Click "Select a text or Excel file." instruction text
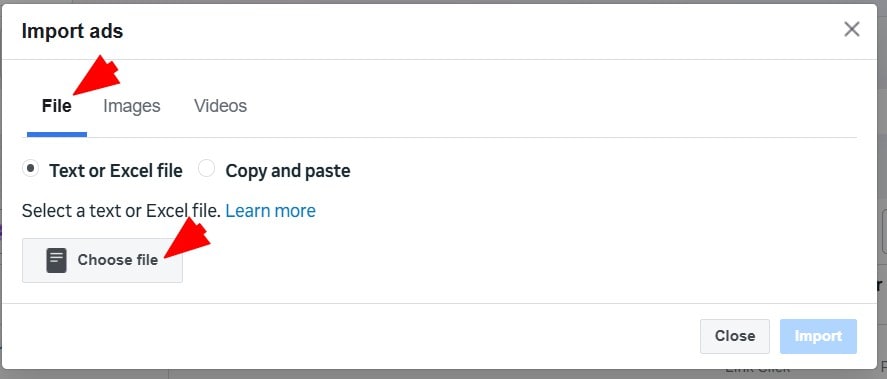The height and width of the screenshot is (379, 887). click(121, 211)
